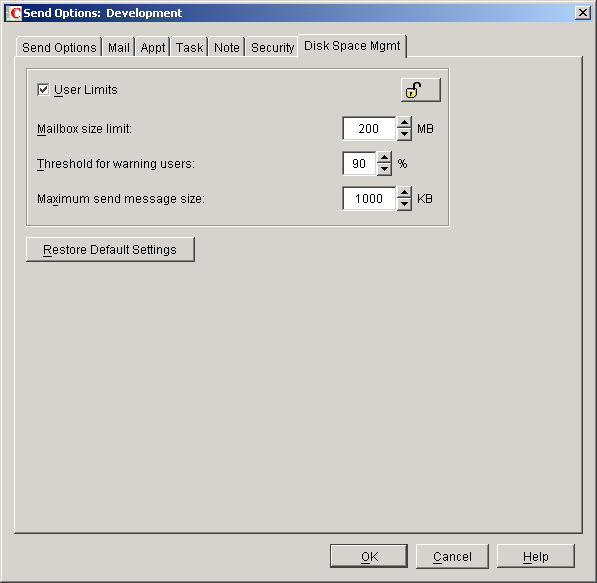
Task: Confirm with the OK button
Action: (369, 557)
